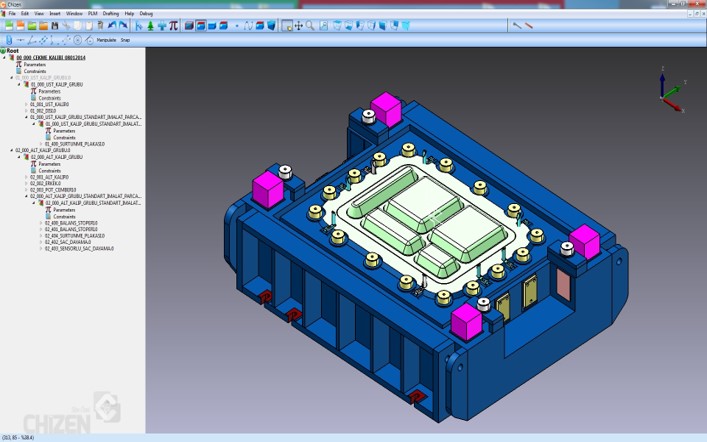The height and width of the screenshot is (442, 707).
Task: Click the blue cube icon before zoom tools
Action: pyautogui.click(x=271, y=26)
